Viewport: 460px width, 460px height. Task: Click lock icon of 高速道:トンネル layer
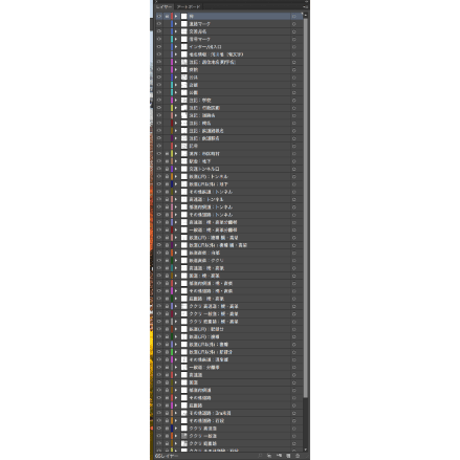167,199
